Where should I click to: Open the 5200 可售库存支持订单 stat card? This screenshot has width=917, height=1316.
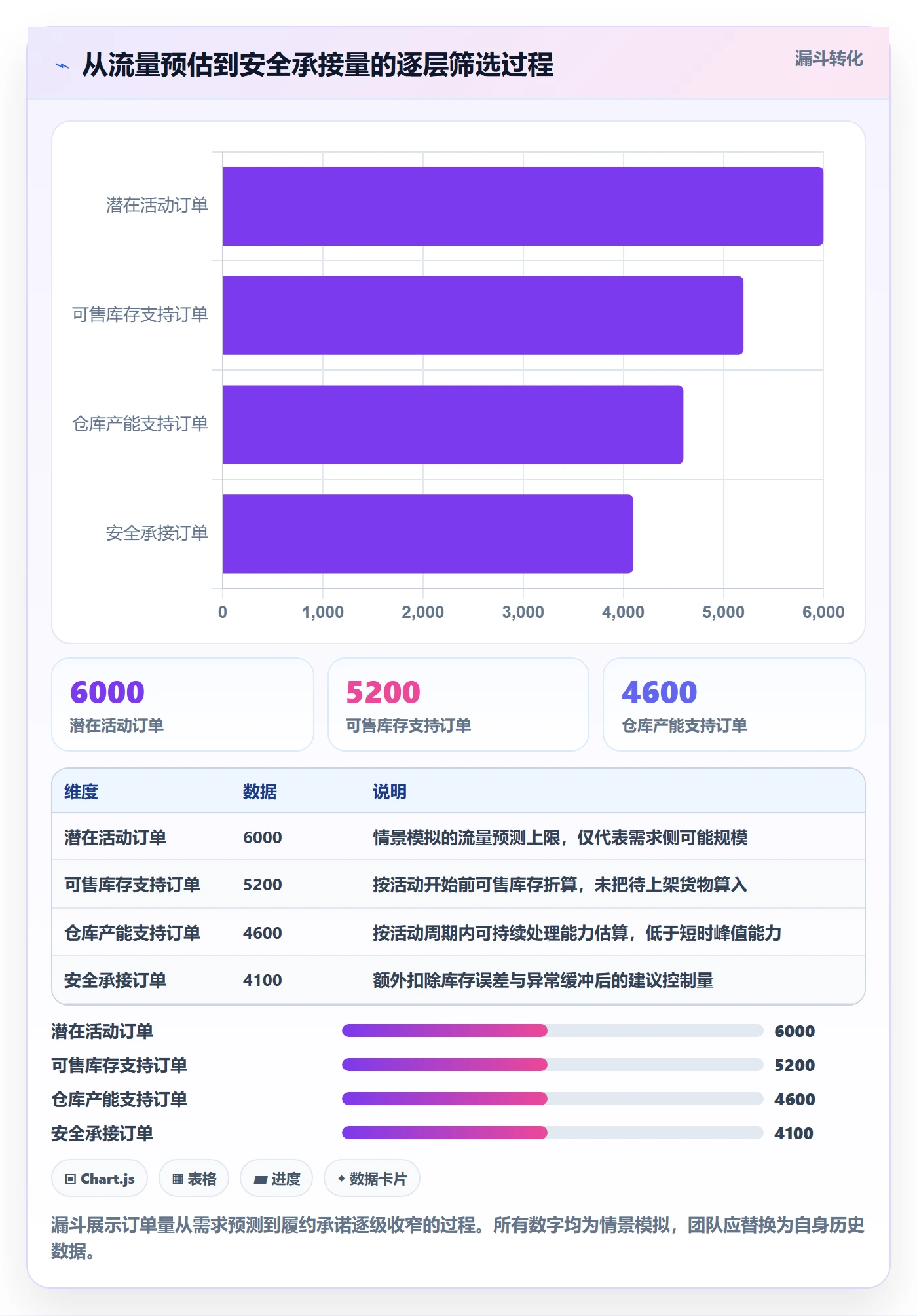458,704
